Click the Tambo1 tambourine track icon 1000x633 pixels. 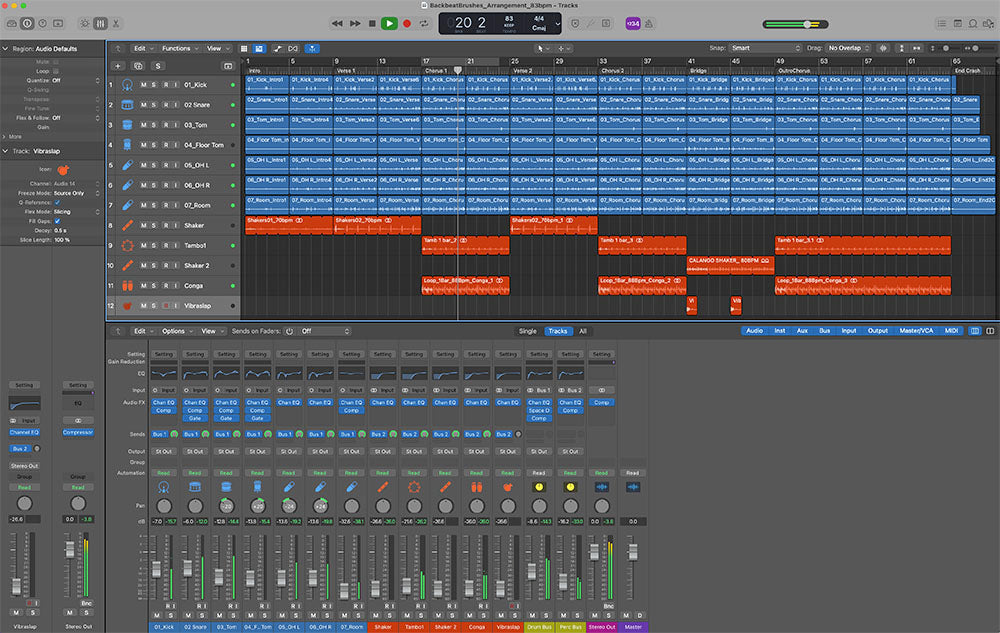coord(127,245)
